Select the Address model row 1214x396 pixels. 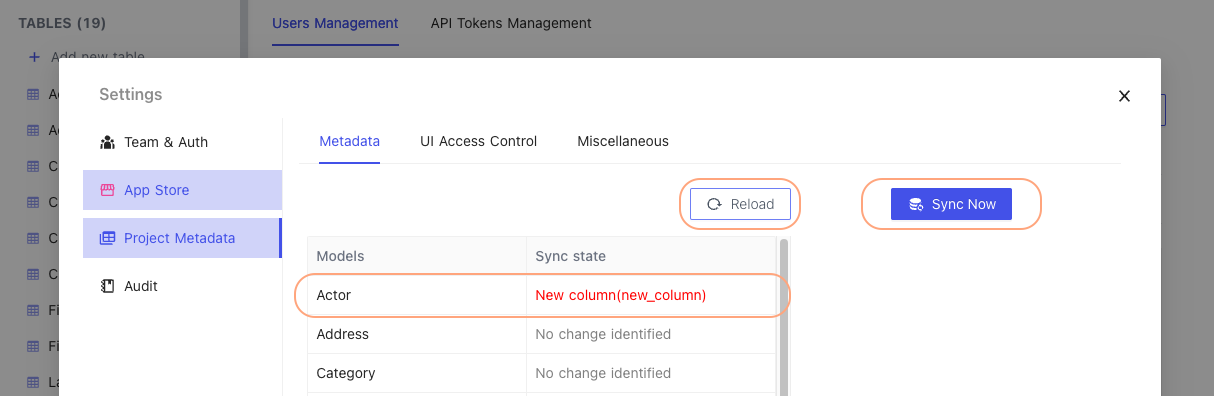coord(541,334)
